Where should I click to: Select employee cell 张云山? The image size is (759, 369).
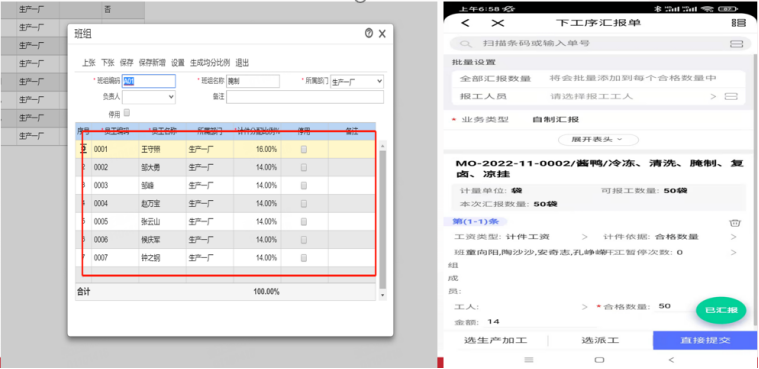[x=162, y=222]
